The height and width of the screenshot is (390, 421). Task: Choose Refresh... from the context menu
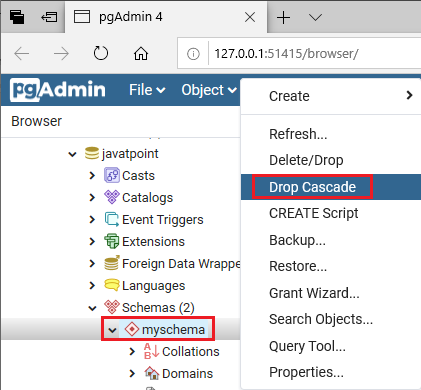(331, 134)
